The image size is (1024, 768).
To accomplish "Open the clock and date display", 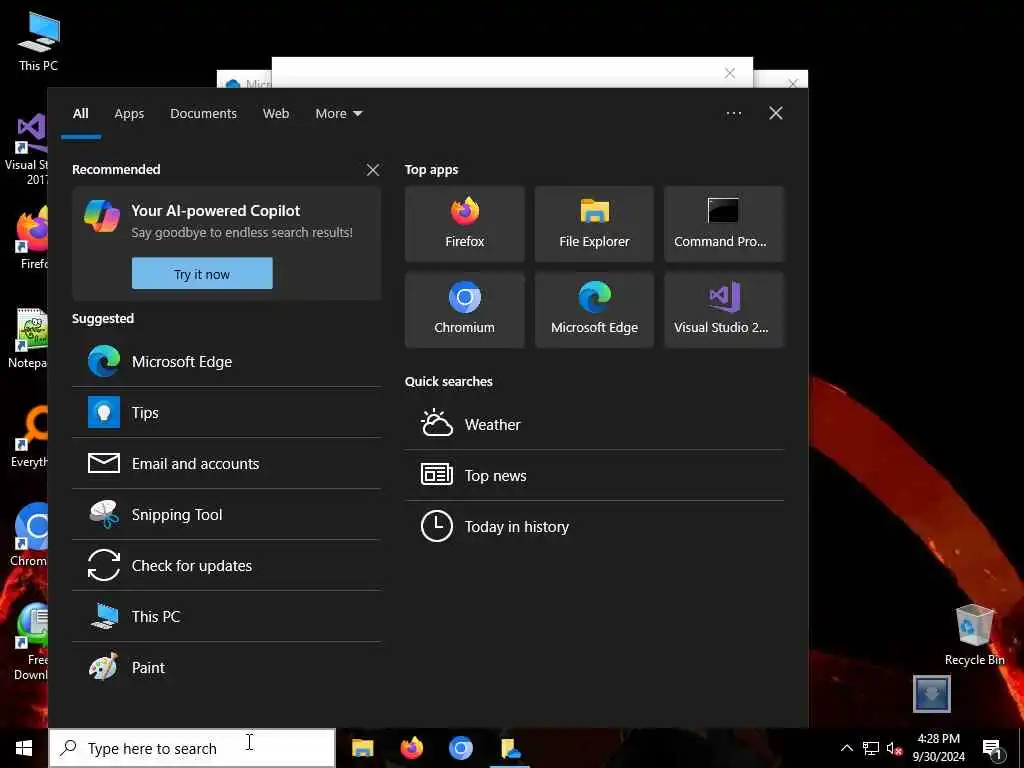I will (938, 748).
